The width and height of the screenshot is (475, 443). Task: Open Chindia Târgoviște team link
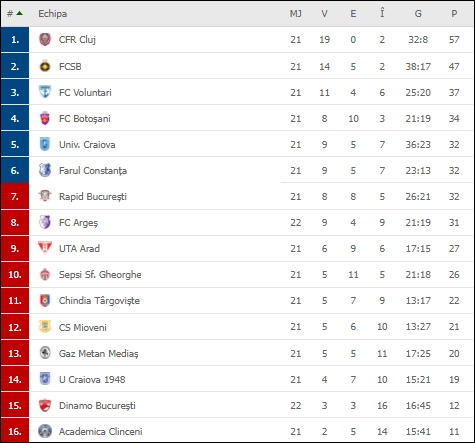pos(99,301)
